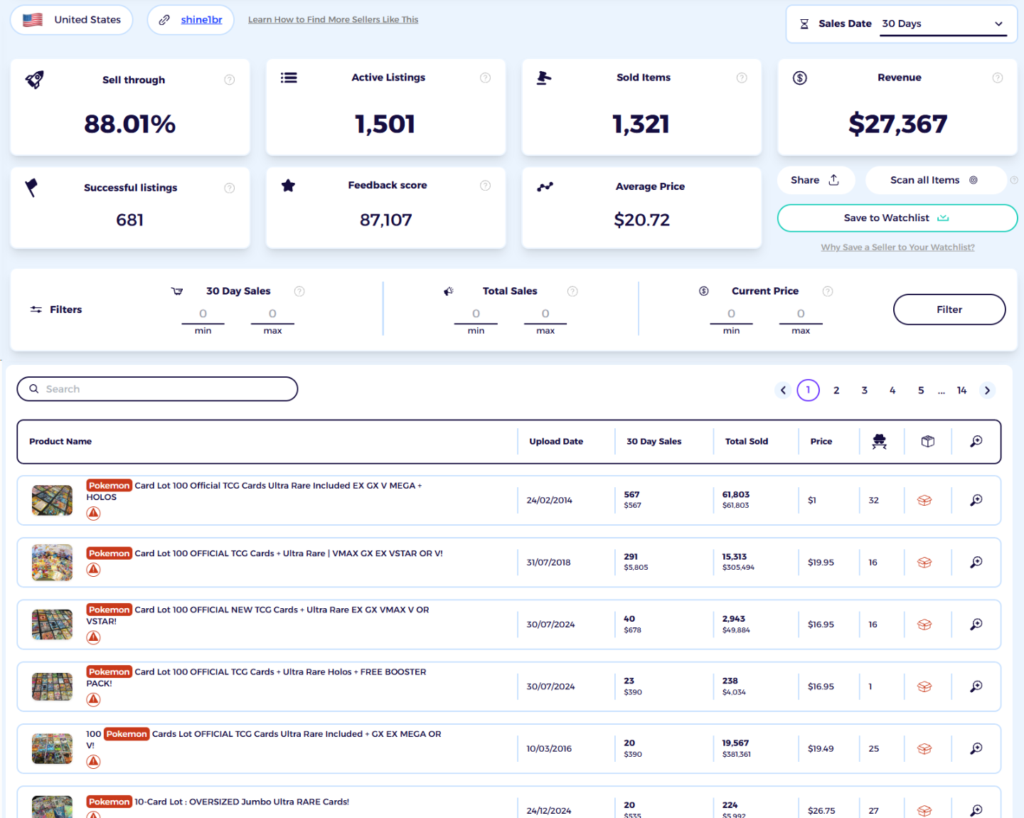
Task: Show help for Sell through
Action: tap(229, 80)
